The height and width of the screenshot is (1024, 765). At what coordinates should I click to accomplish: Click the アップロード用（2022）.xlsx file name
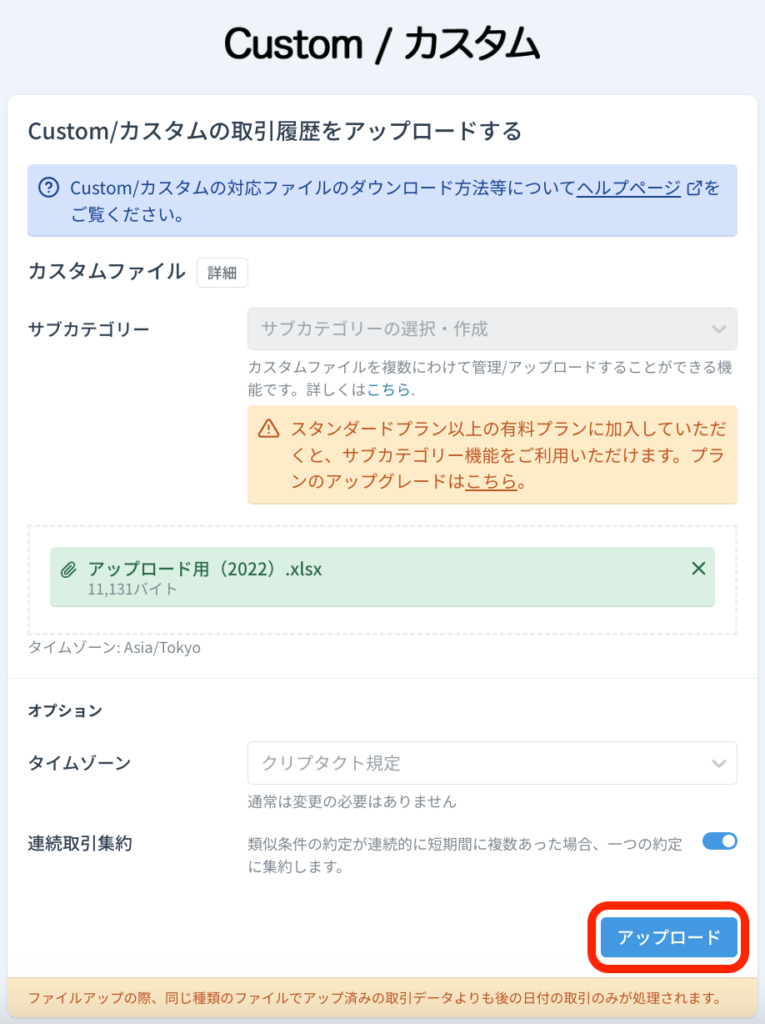[x=205, y=569]
